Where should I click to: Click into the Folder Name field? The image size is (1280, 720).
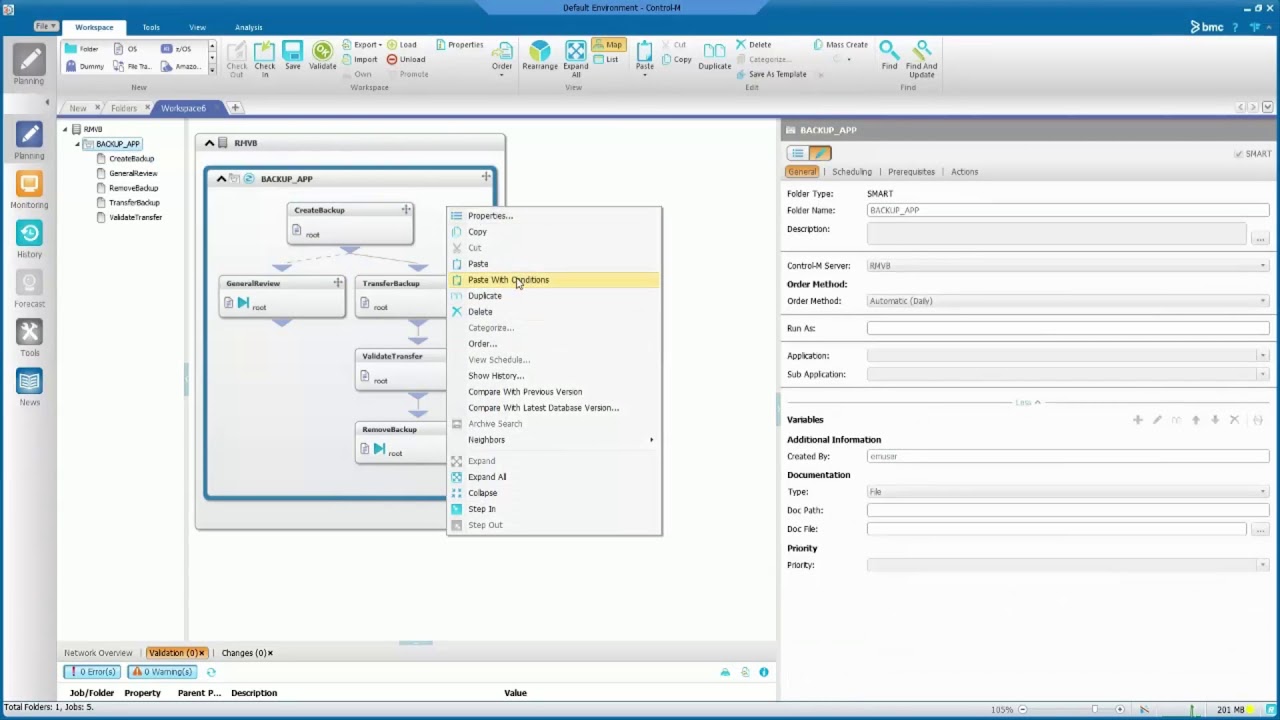tap(1068, 211)
